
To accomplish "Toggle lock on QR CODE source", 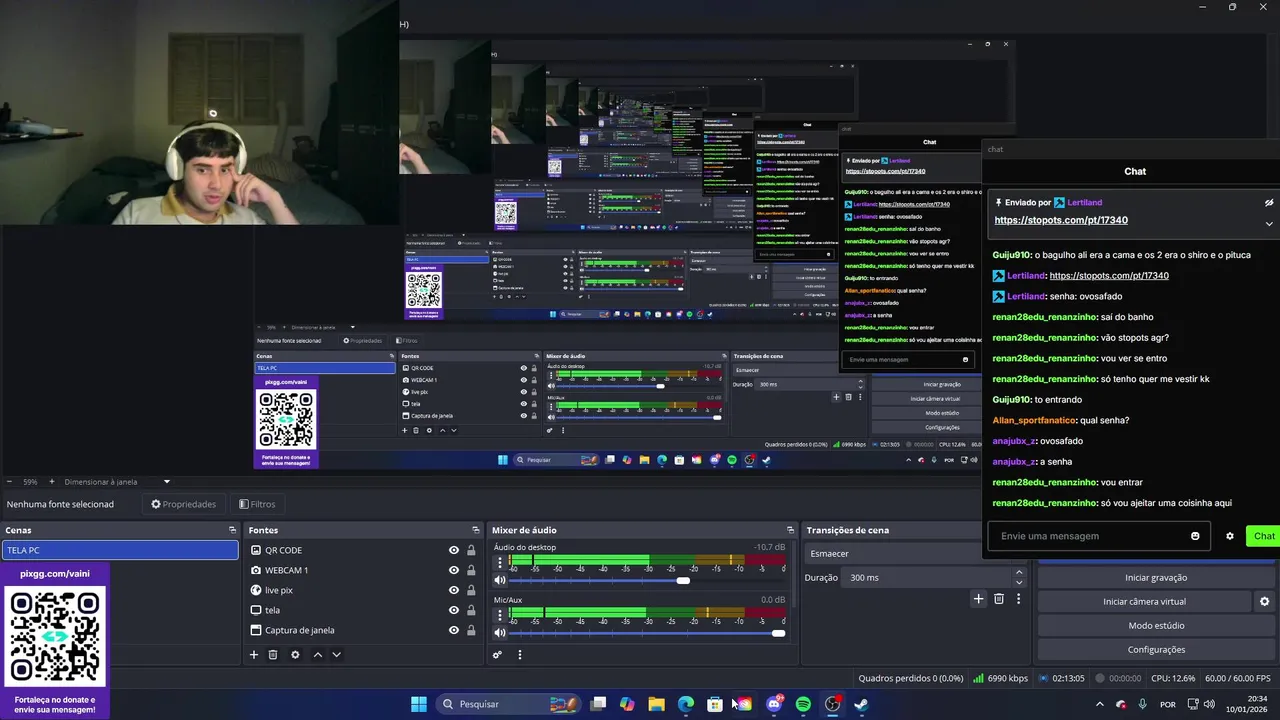I will (x=471, y=550).
